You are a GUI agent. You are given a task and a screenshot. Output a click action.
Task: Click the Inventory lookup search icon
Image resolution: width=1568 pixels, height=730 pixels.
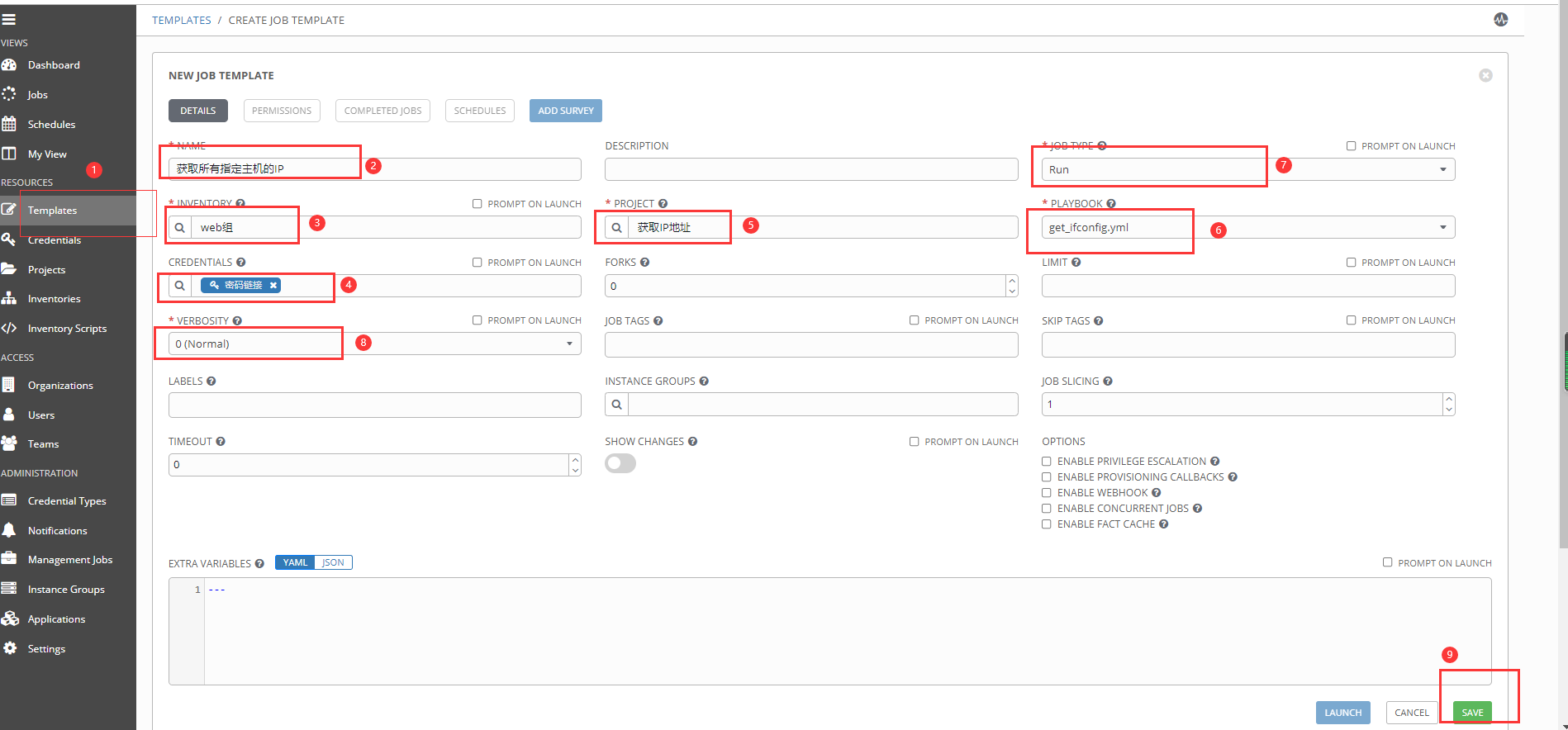(179, 227)
